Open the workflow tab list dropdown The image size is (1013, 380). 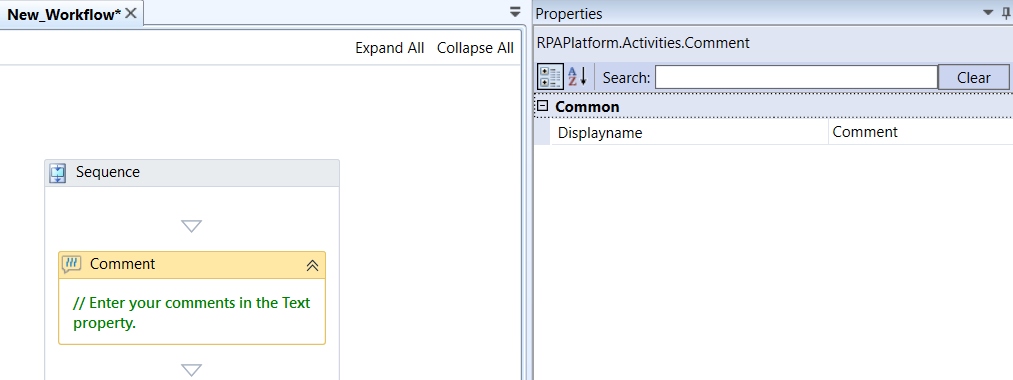[x=515, y=12]
